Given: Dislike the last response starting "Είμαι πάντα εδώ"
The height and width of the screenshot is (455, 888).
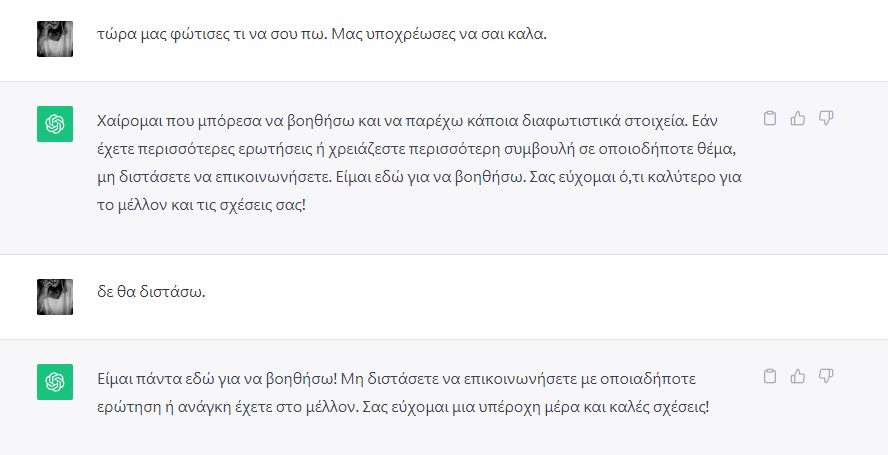Looking at the screenshot, I should [x=826, y=377].
